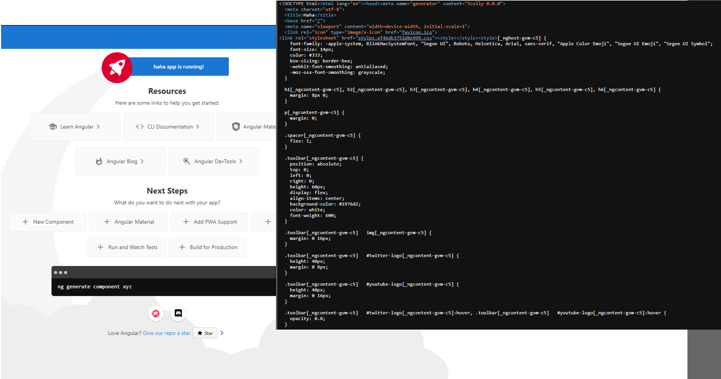
Task: Click the red rocket logo icon
Action: 117,68
